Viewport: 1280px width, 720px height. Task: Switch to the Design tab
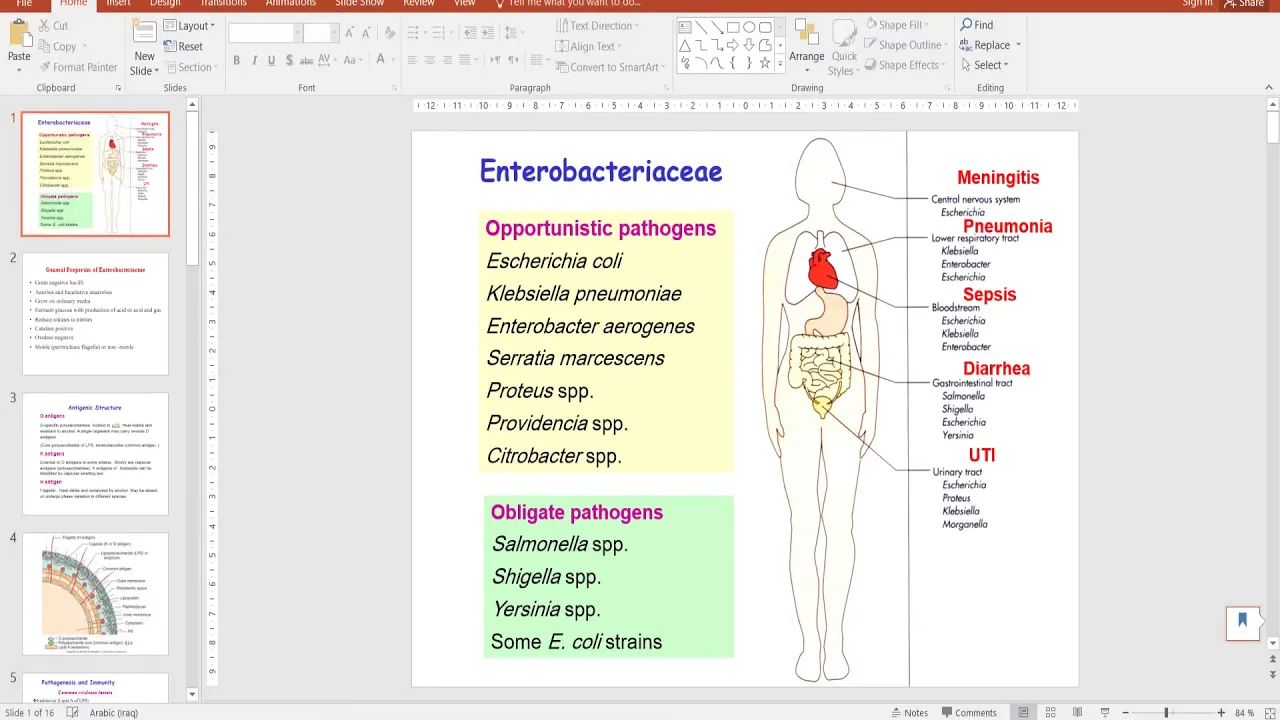point(165,3)
